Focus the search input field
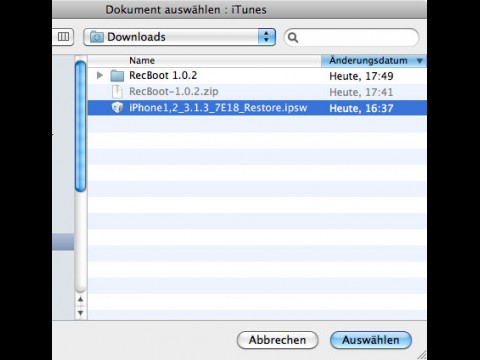 tap(351, 37)
